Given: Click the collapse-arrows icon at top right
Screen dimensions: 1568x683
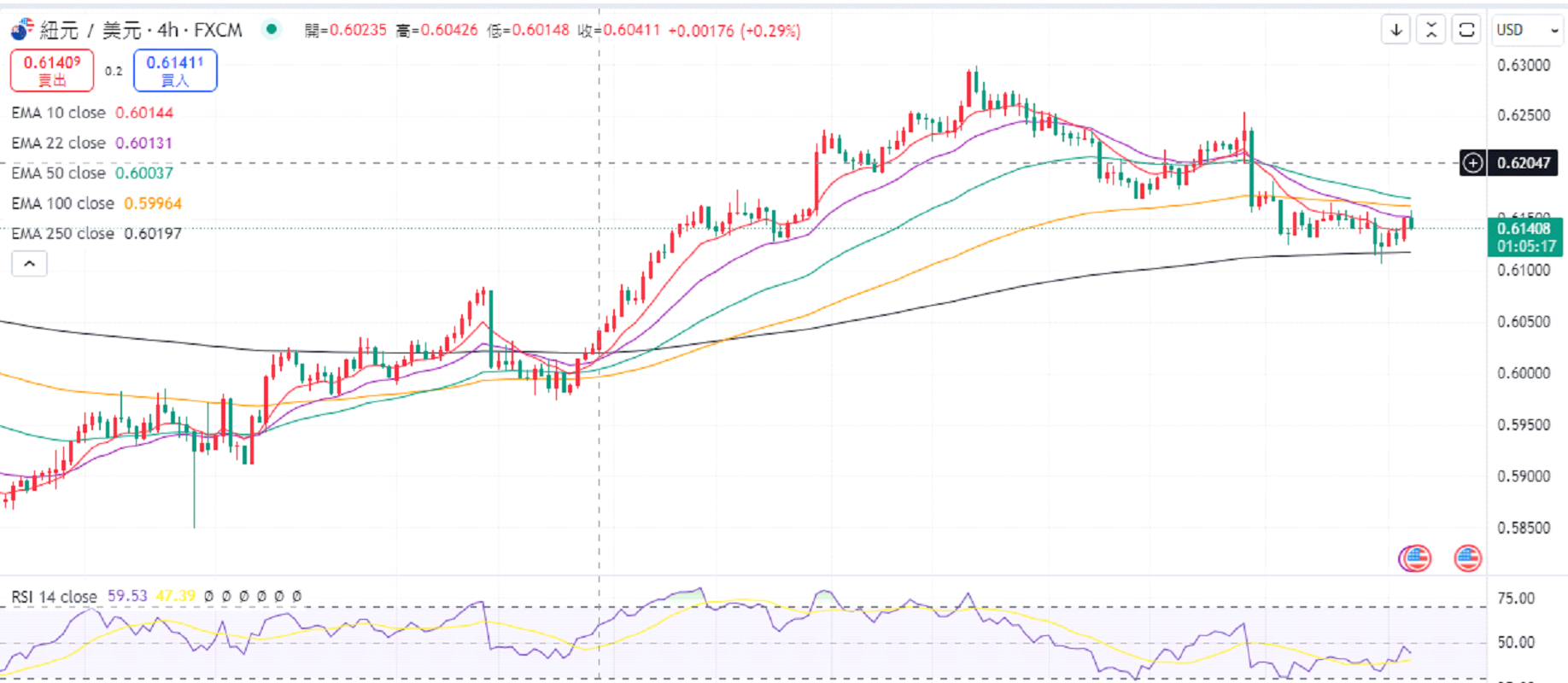Looking at the screenshot, I should tap(1431, 30).
